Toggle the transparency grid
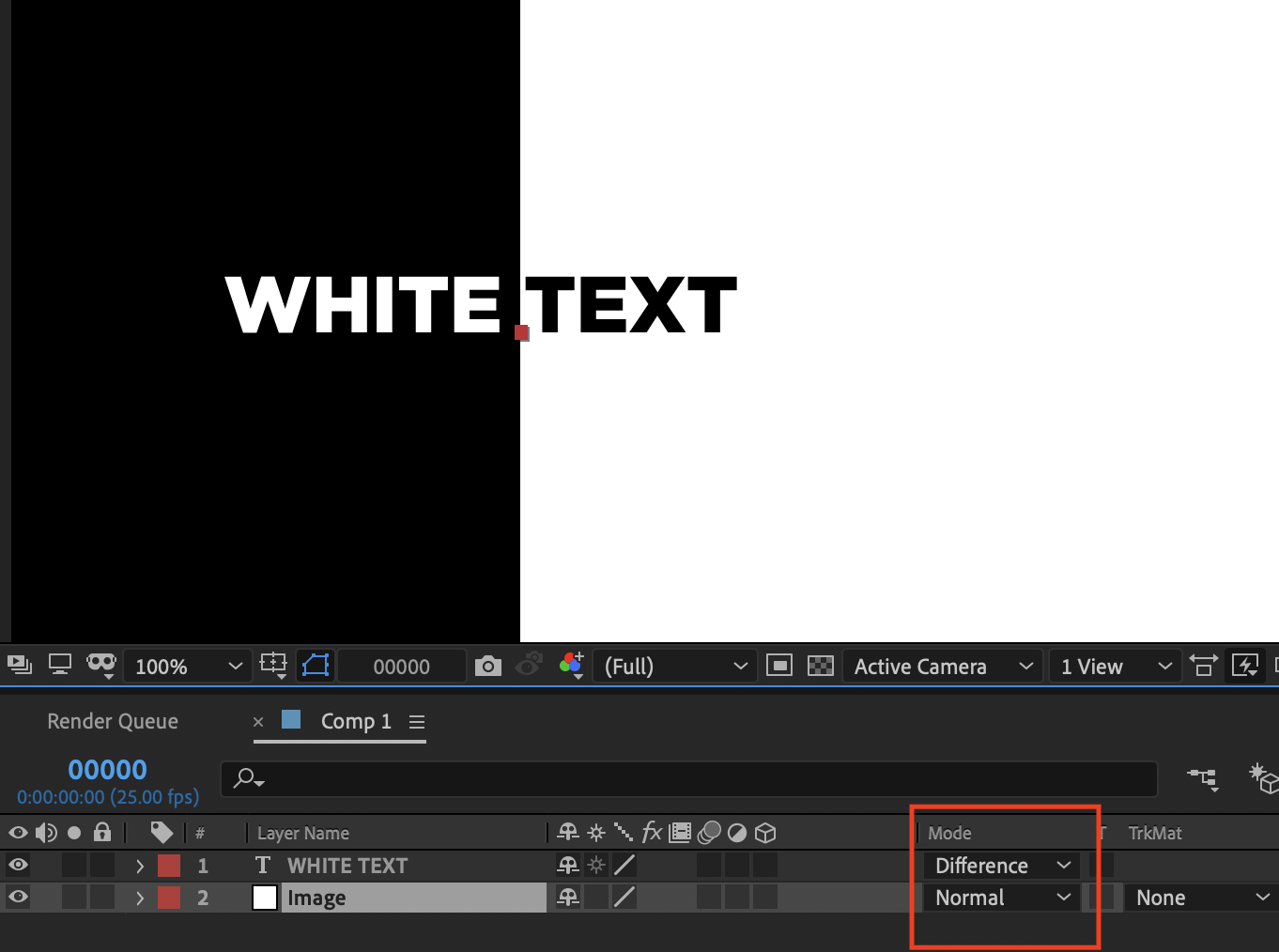The height and width of the screenshot is (952, 1279). [x=821, y=666]
